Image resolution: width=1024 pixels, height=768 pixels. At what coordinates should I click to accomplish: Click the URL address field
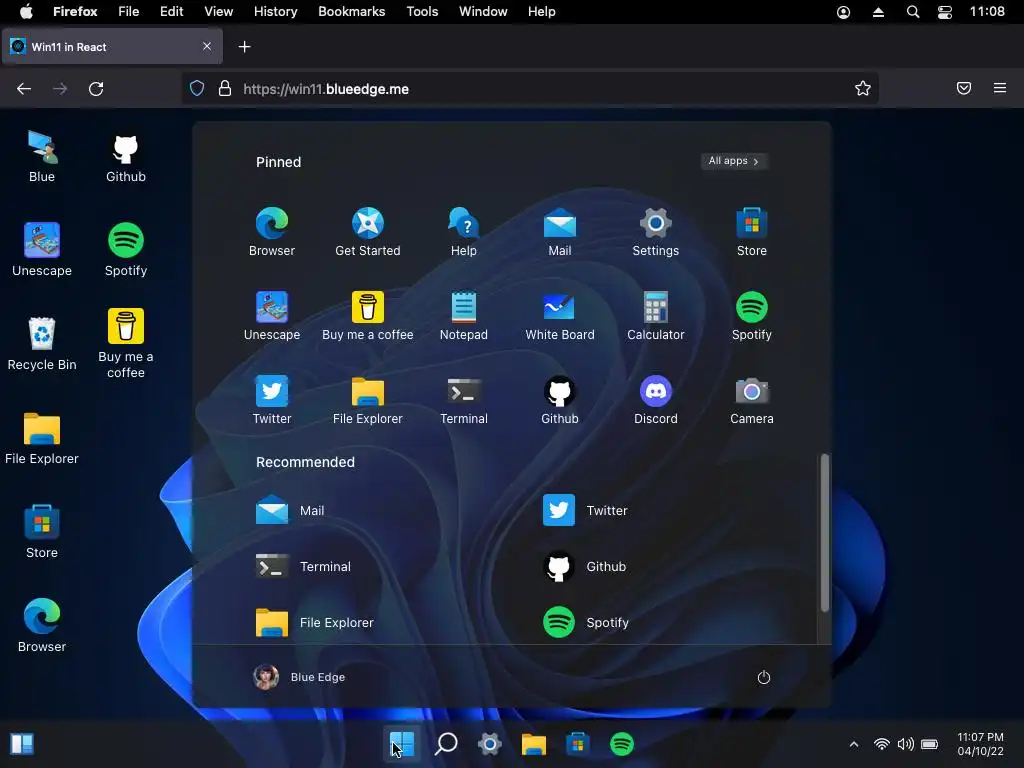(530, 89)
